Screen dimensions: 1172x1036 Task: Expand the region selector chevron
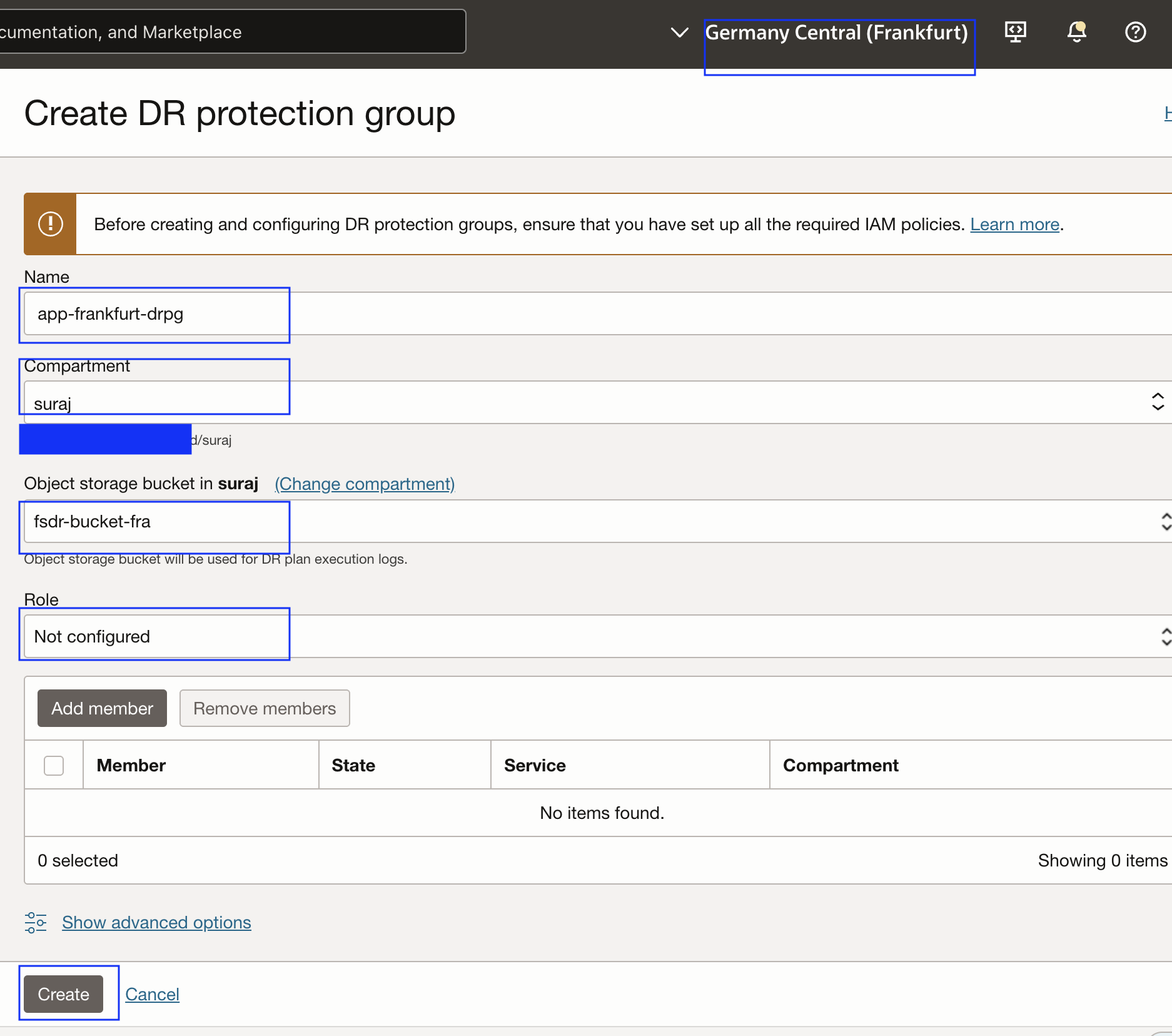pos(679,32)
